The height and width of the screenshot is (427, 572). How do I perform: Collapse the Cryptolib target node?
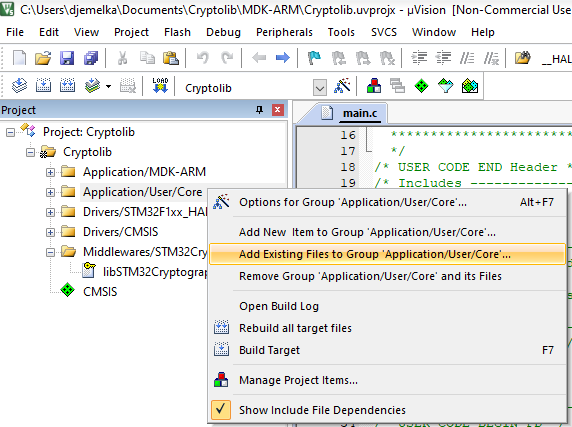point(31,152)
